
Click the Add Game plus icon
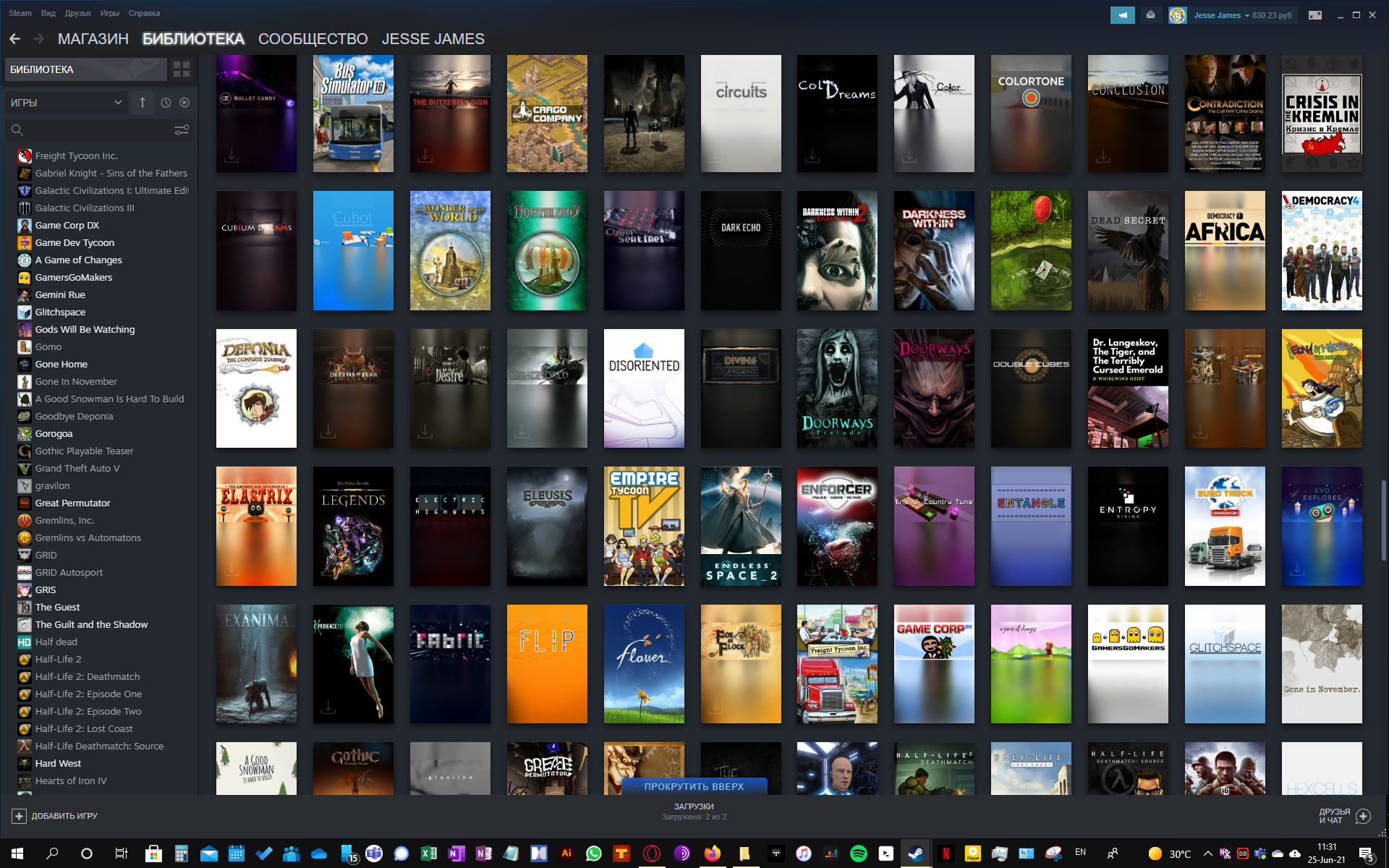19,816
